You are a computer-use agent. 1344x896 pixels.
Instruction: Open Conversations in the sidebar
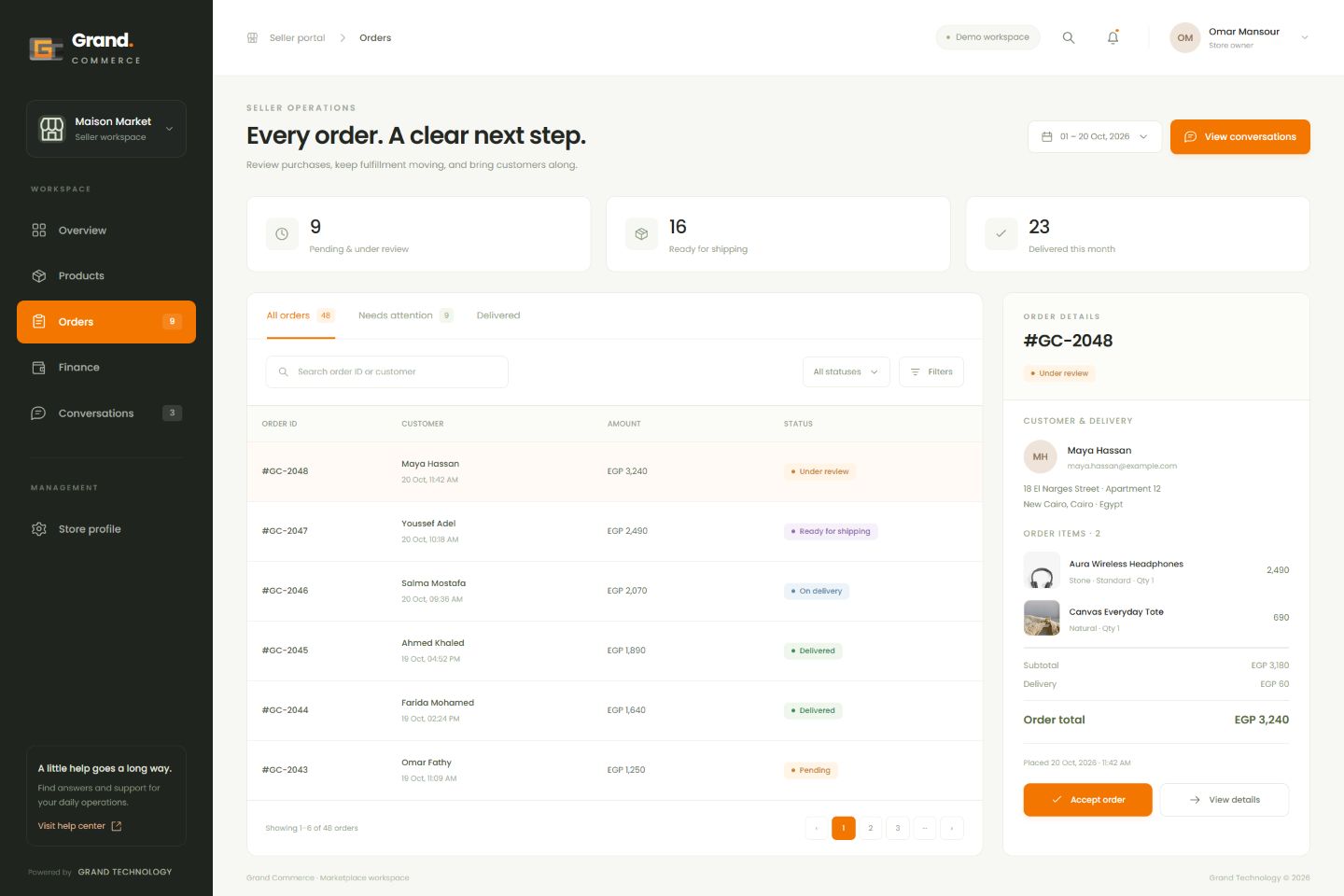pyautogui.click(x=106, y=413)
